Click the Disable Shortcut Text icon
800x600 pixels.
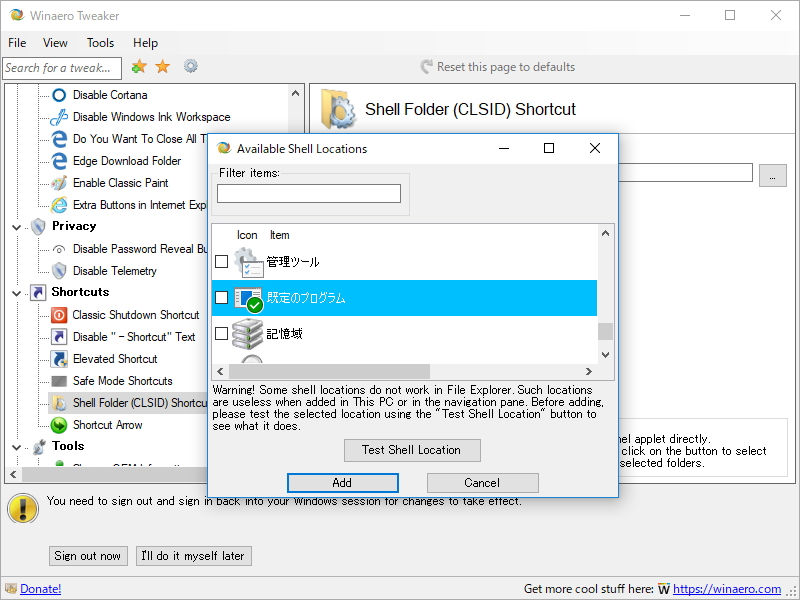coord(59,337)
